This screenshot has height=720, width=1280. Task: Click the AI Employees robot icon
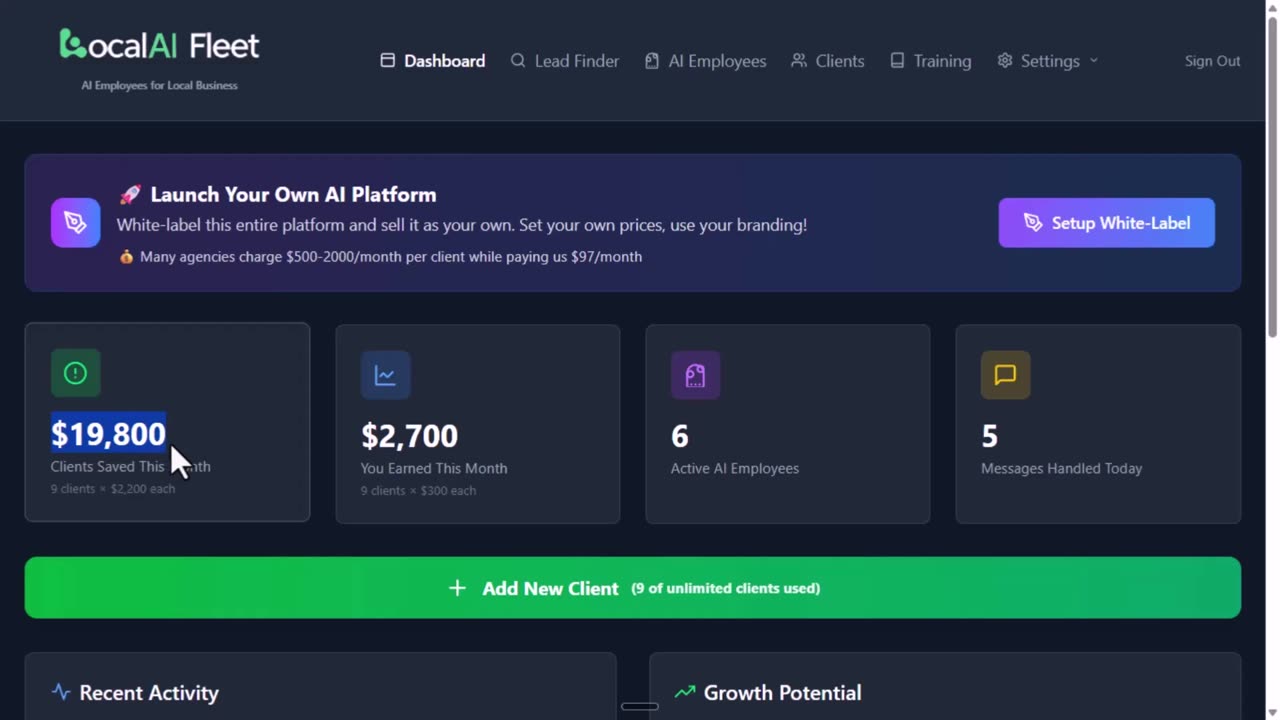[652, 61]
